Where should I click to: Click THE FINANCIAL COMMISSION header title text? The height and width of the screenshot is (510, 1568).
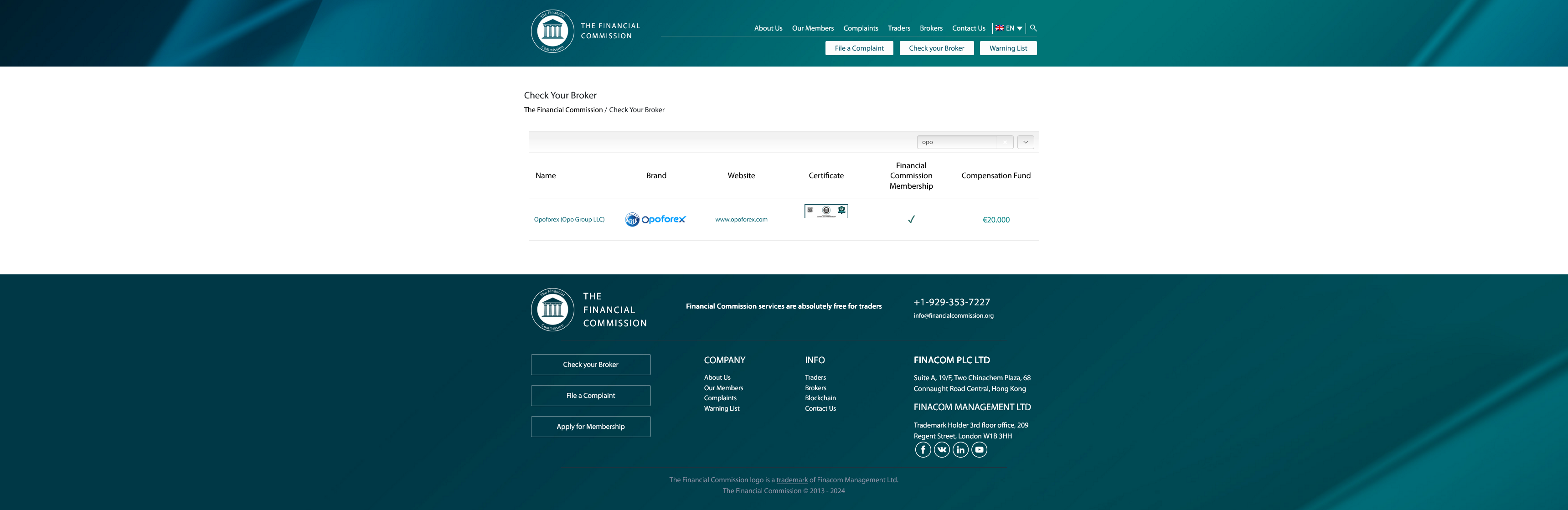point(610,31)
